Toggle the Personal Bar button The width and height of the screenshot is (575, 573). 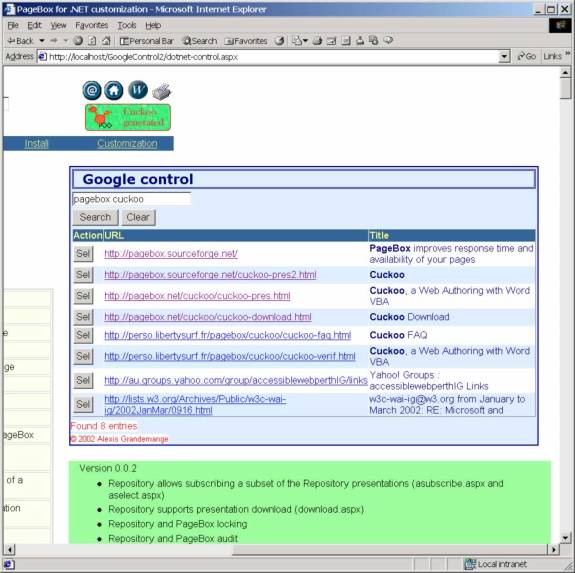[x=147, y=41]
